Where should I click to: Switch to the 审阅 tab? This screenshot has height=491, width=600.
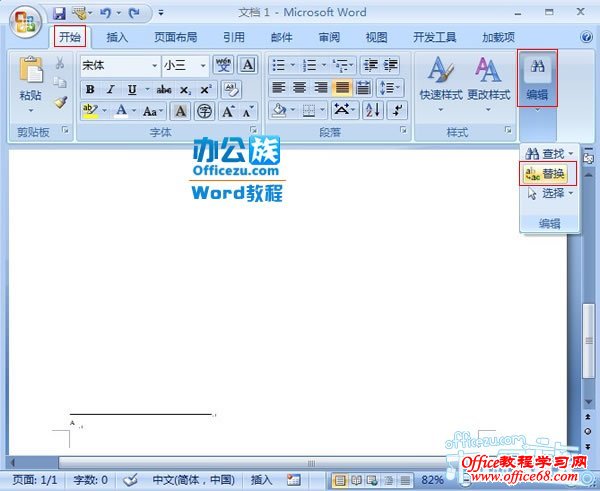pyautogui.click(x=329, y=37)
